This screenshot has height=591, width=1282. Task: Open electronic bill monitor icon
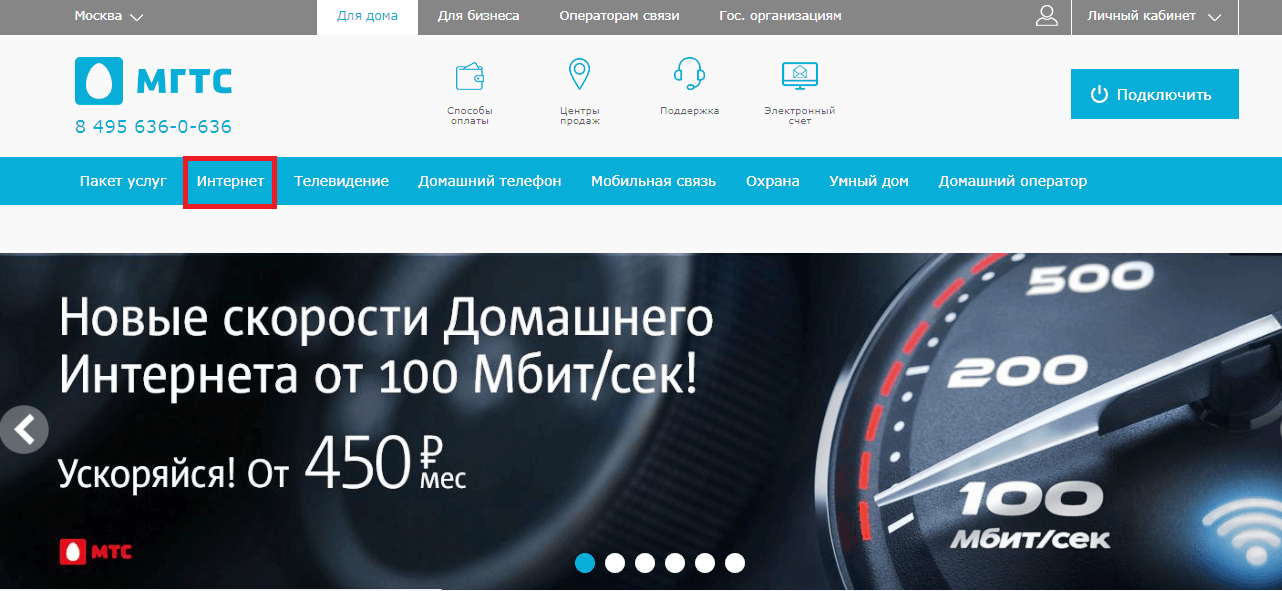pos(799,75)
